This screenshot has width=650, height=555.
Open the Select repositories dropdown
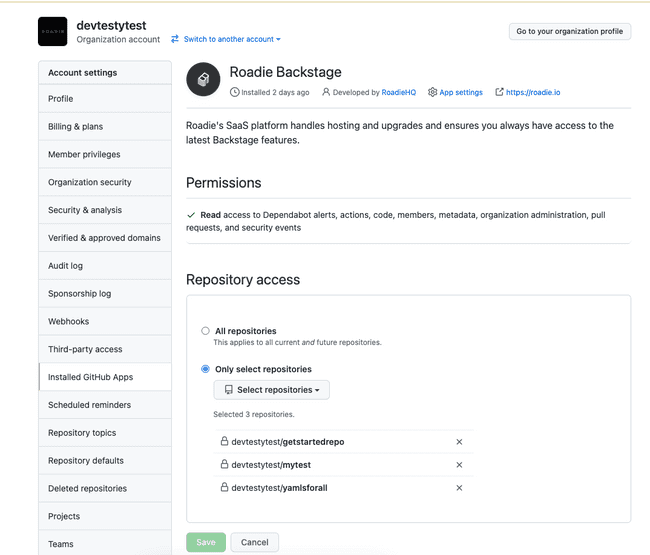click(x=272, y=390)
